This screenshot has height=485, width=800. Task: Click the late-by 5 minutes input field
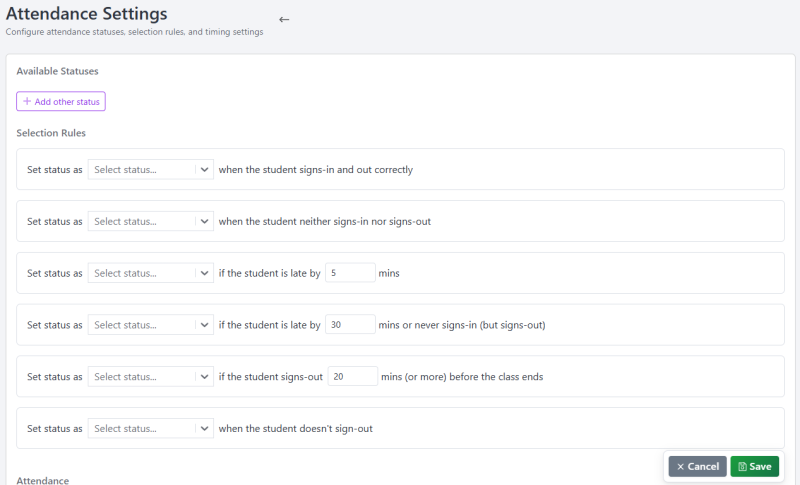(x=350, y=273)
